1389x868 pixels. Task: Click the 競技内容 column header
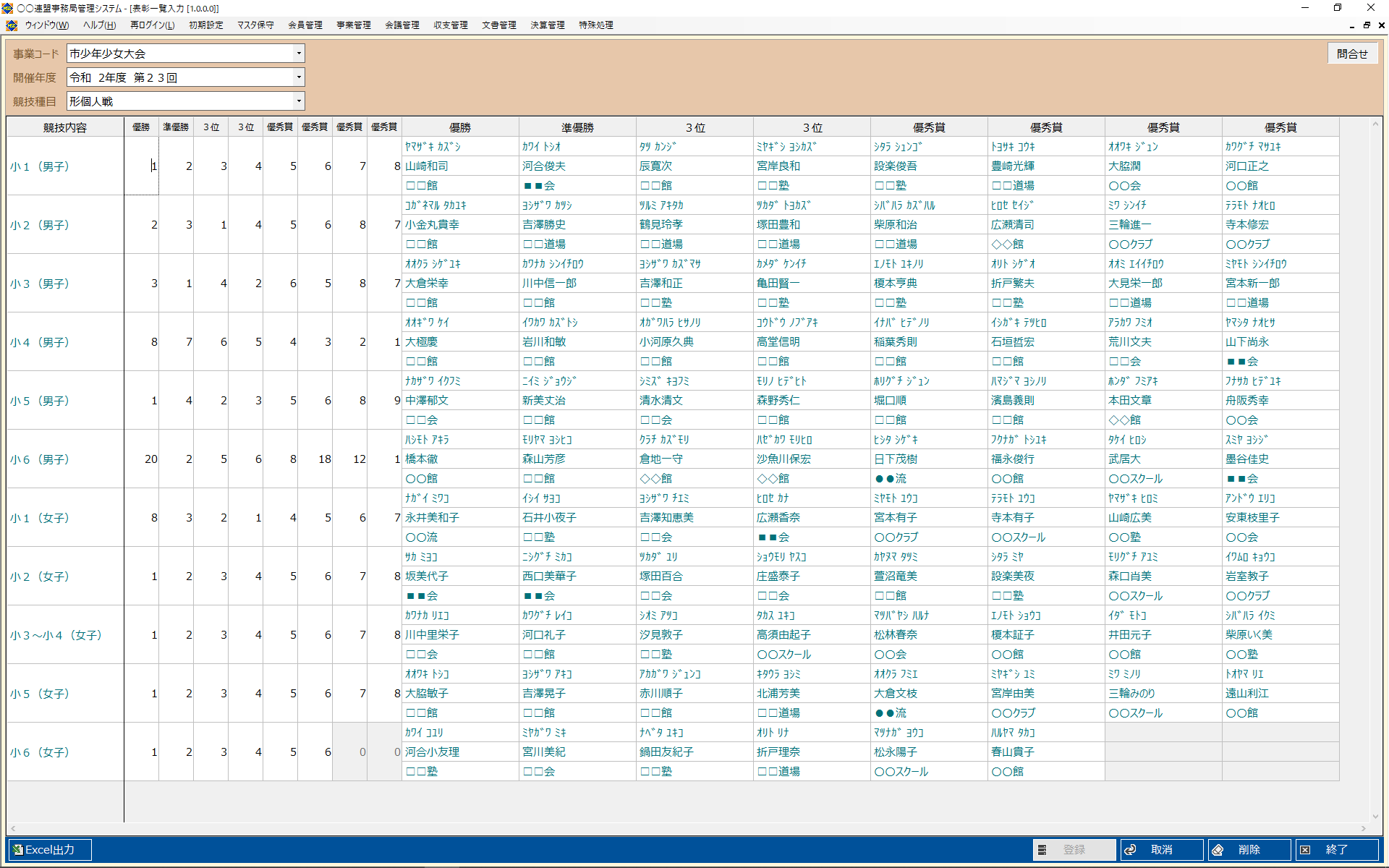(x=65, y=127)
